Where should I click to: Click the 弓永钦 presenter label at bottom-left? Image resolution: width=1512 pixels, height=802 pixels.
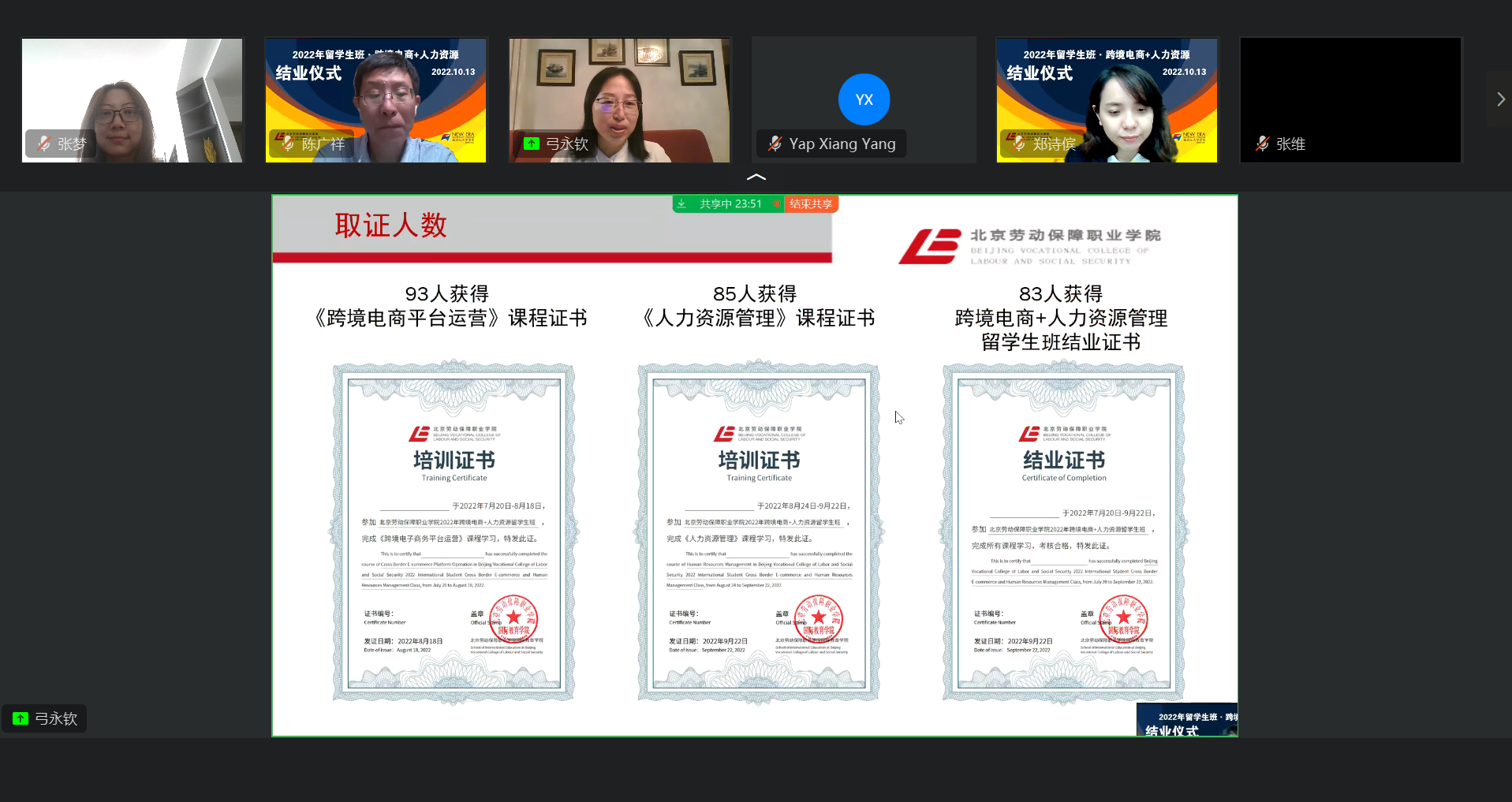tap(44, 718)
